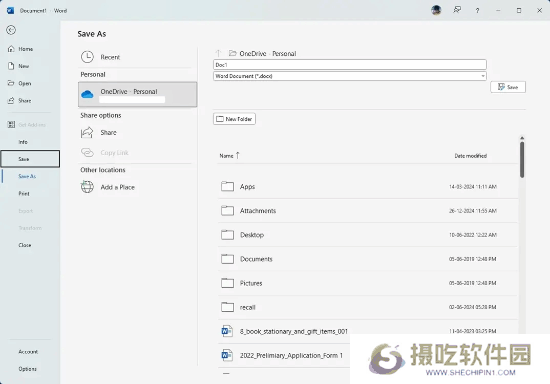550x384 pixels.
Task: Click the Doc1 file name field
Action: coord(350,65)
